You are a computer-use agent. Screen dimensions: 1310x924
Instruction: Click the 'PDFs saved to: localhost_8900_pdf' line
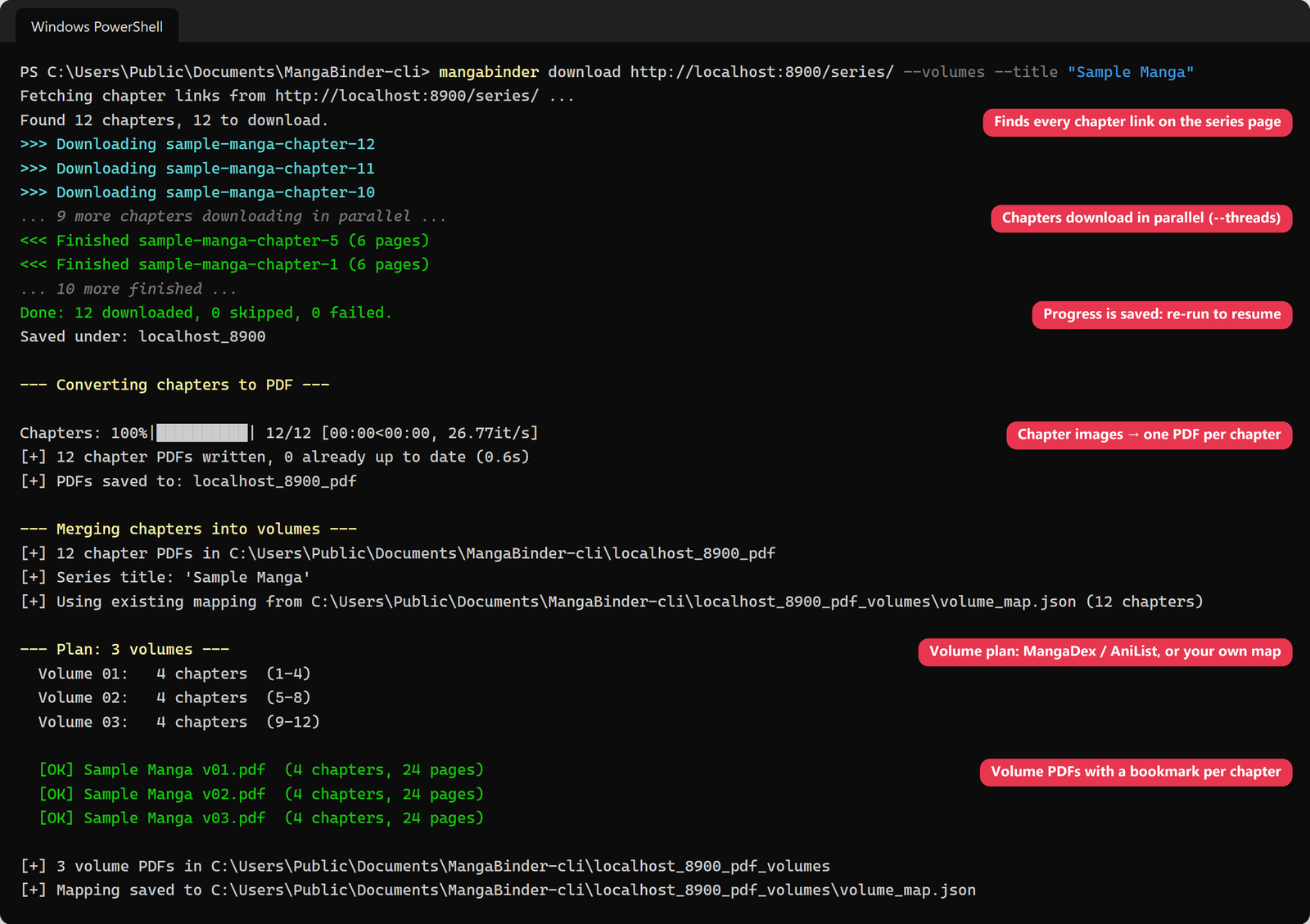pos(188,481)
